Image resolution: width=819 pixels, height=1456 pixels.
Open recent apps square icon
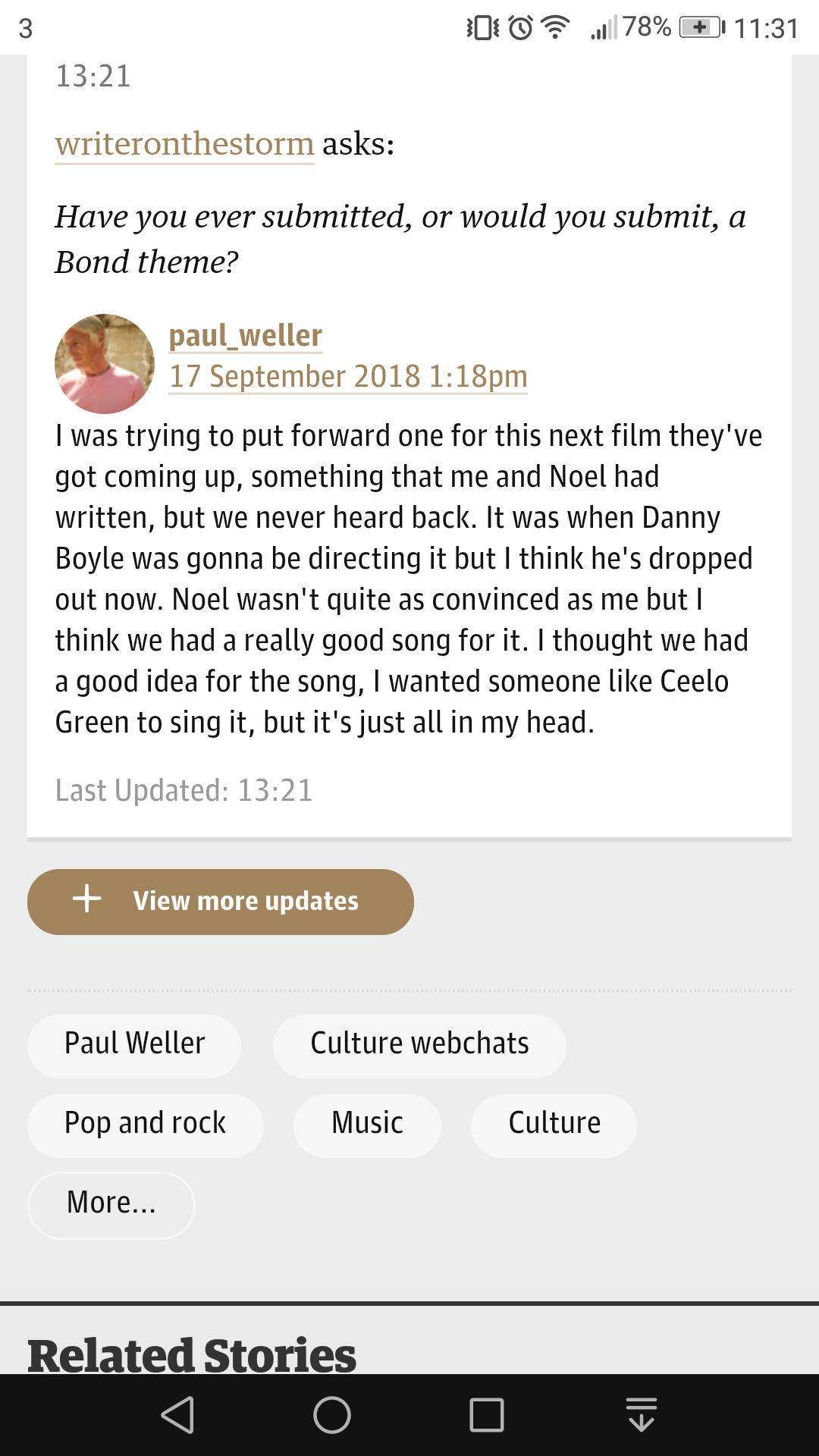tap(486, 1415)
